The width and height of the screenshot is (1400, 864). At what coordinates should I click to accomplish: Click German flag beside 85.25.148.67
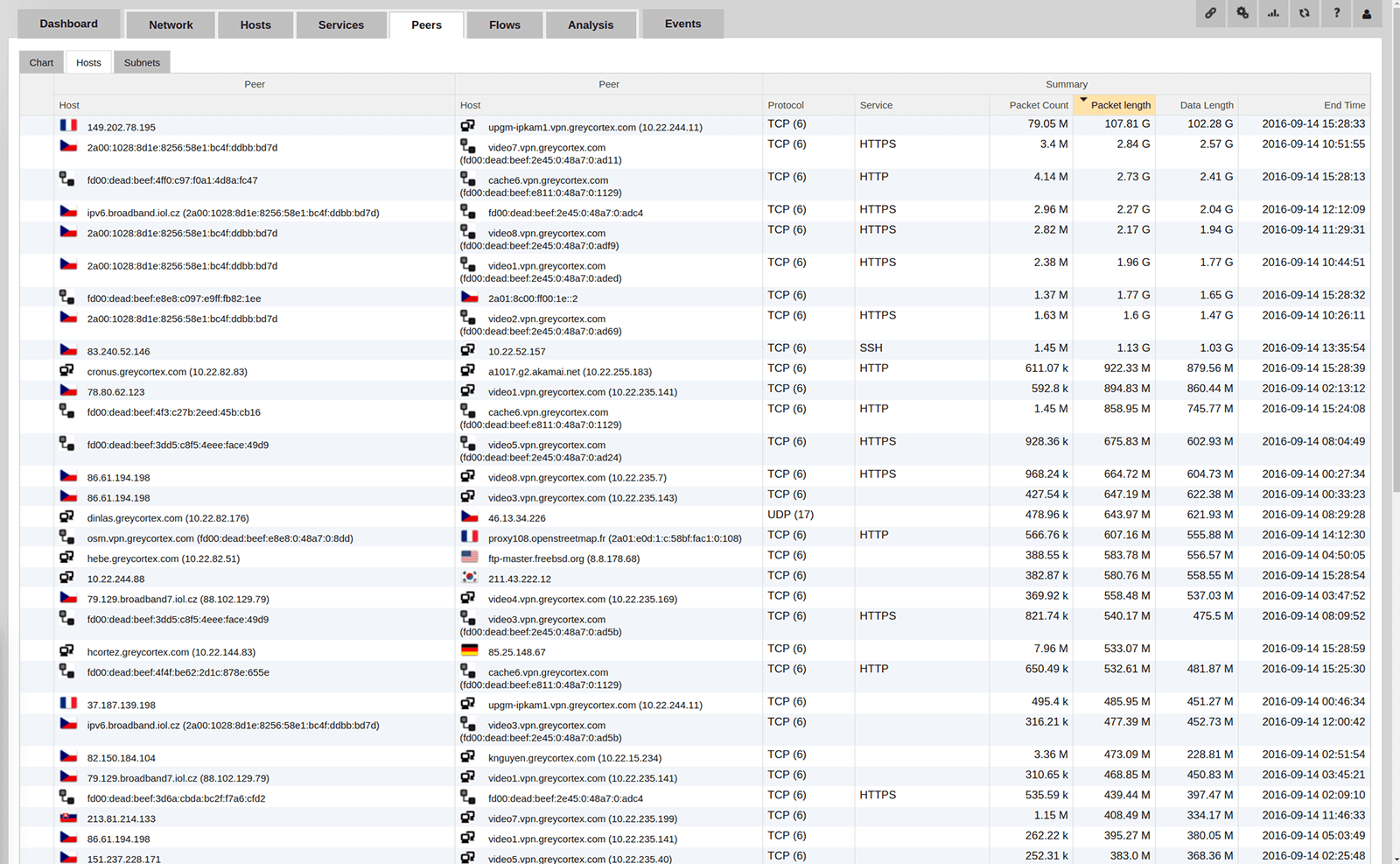click(x=470, y=650)
